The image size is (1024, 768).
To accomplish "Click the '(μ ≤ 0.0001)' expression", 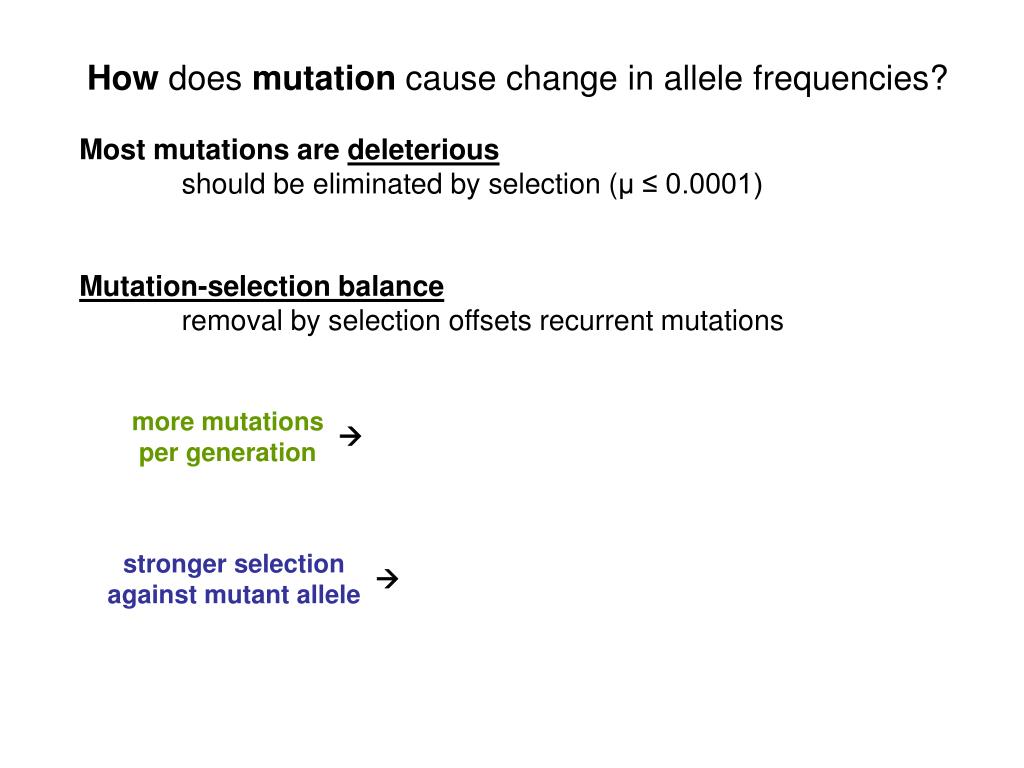I will coord(686,184).
